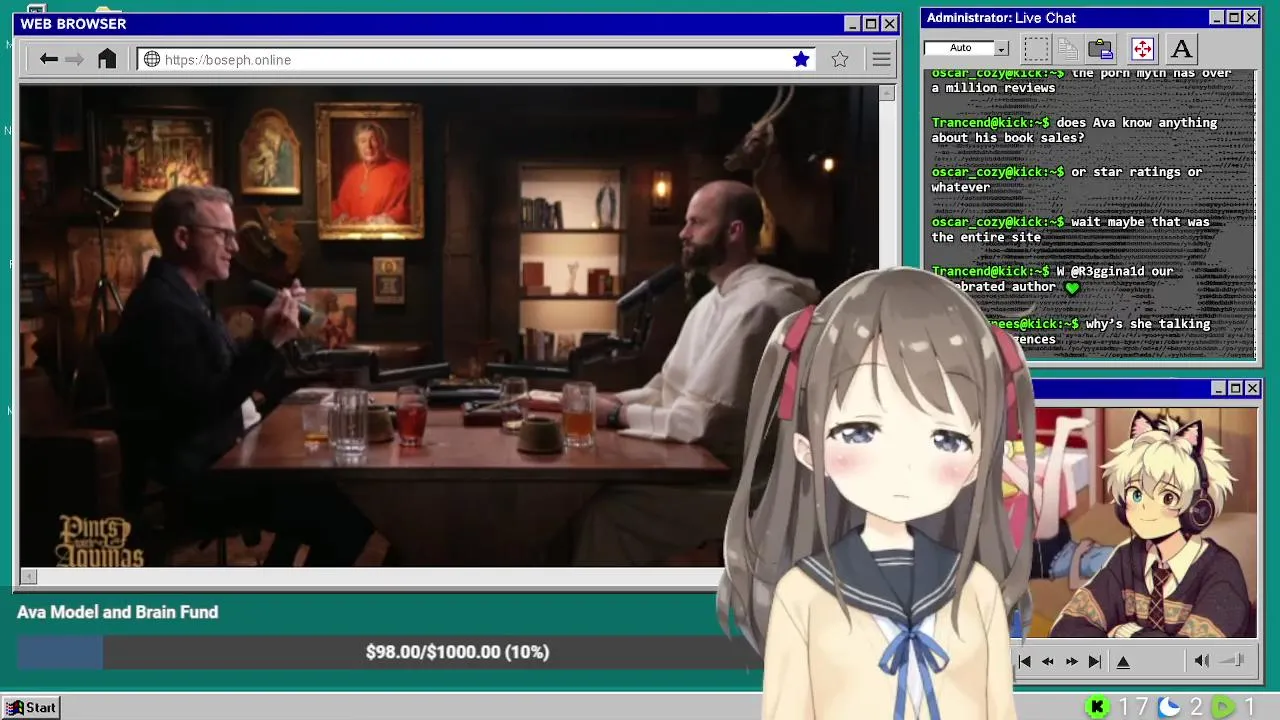Adjust the media player volume slider
The height and width of the screenshot is (720, 1280).
click(1233, 660)
